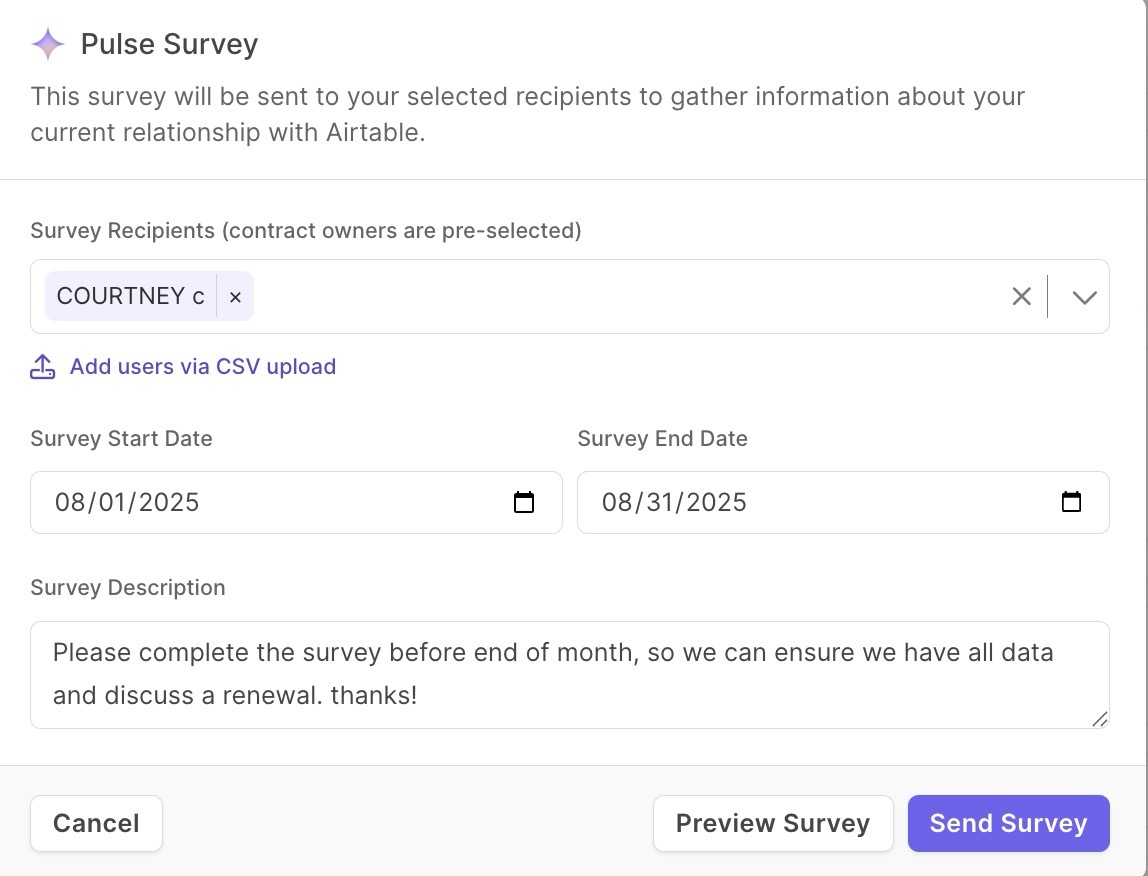This screenshot has width=1148, height=876.
Task: Send the survey with Send Survey
Action: click(x=1008, y=823)
